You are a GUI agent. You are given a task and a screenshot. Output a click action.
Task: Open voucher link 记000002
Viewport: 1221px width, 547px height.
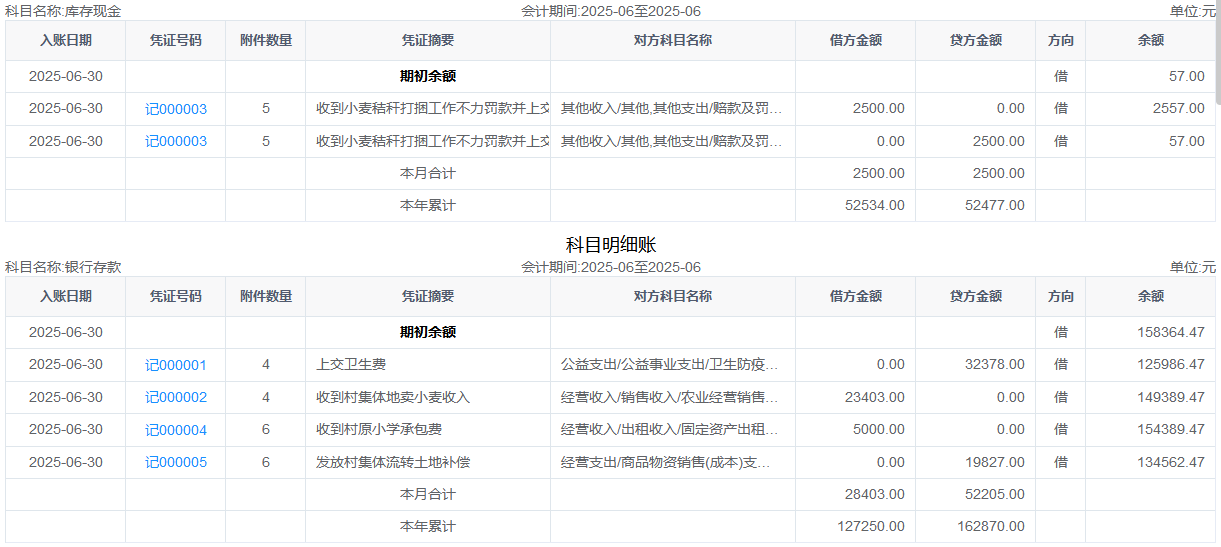175,397
